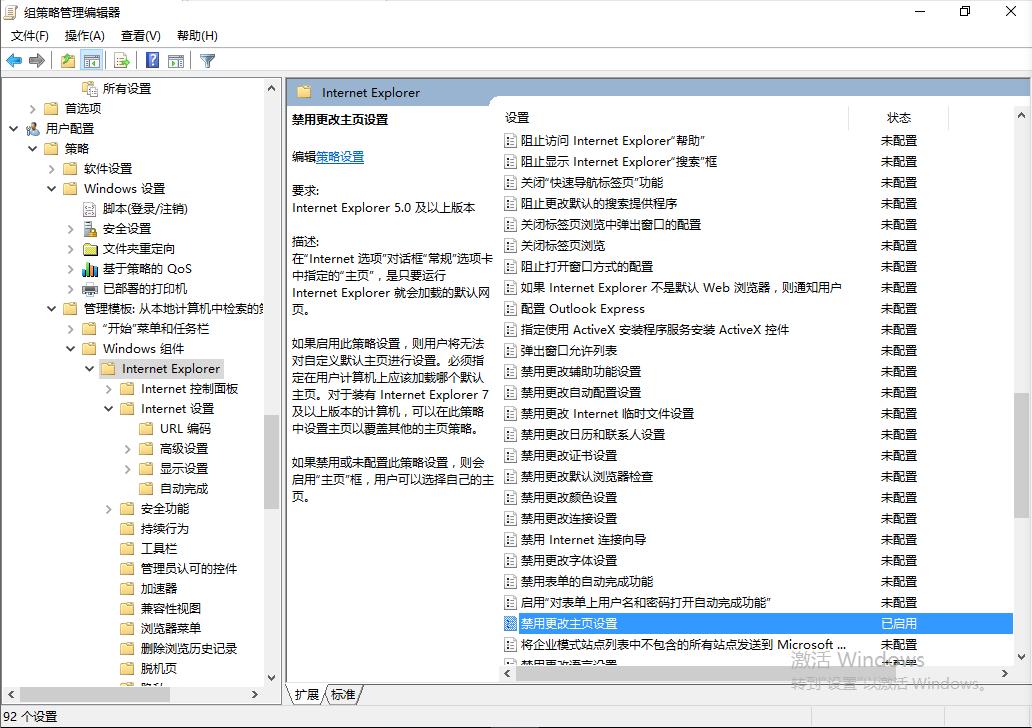Click the Back navigation arrow icon

pos(14,60)
